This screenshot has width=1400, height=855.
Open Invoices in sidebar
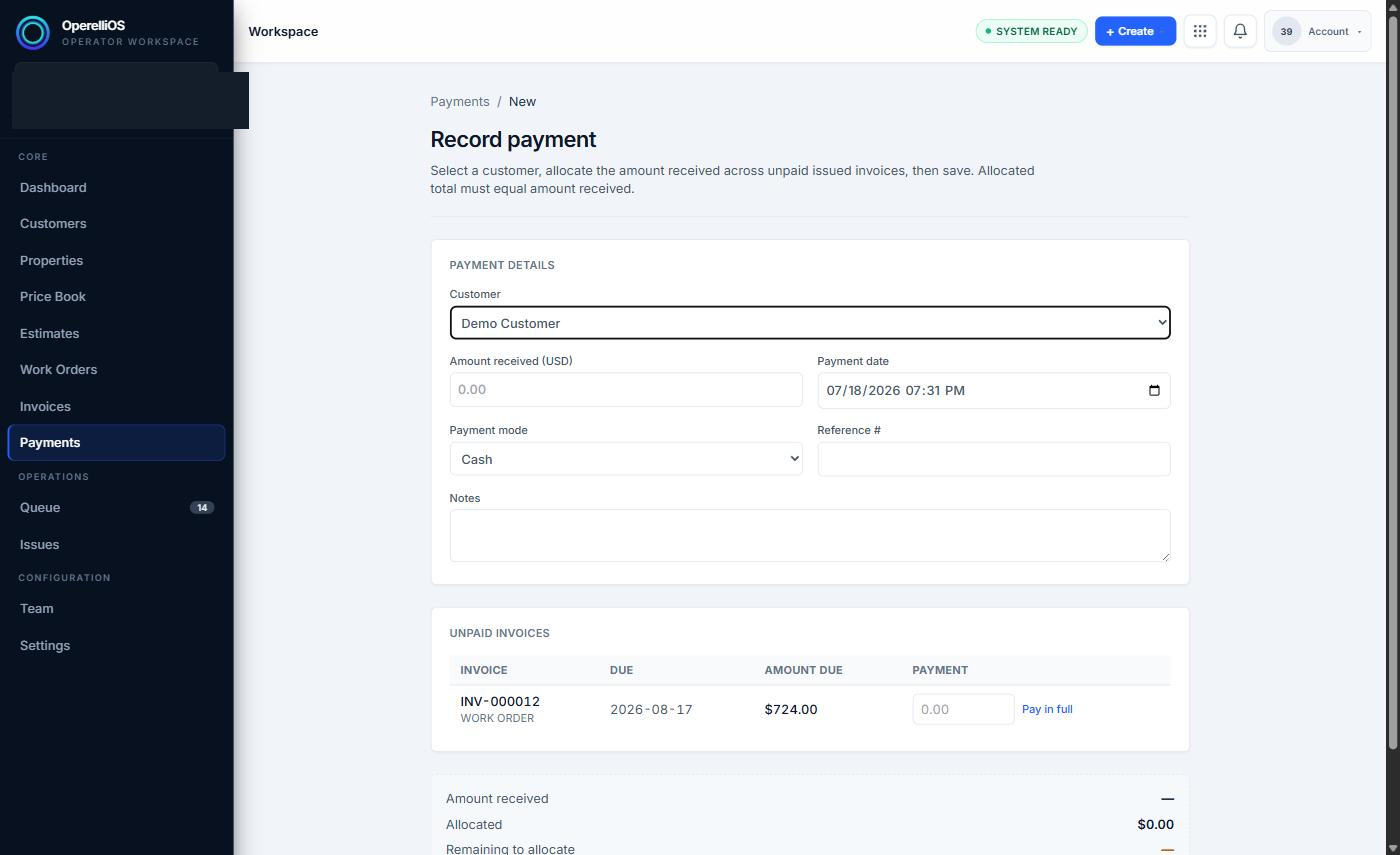tap(116, 407)
